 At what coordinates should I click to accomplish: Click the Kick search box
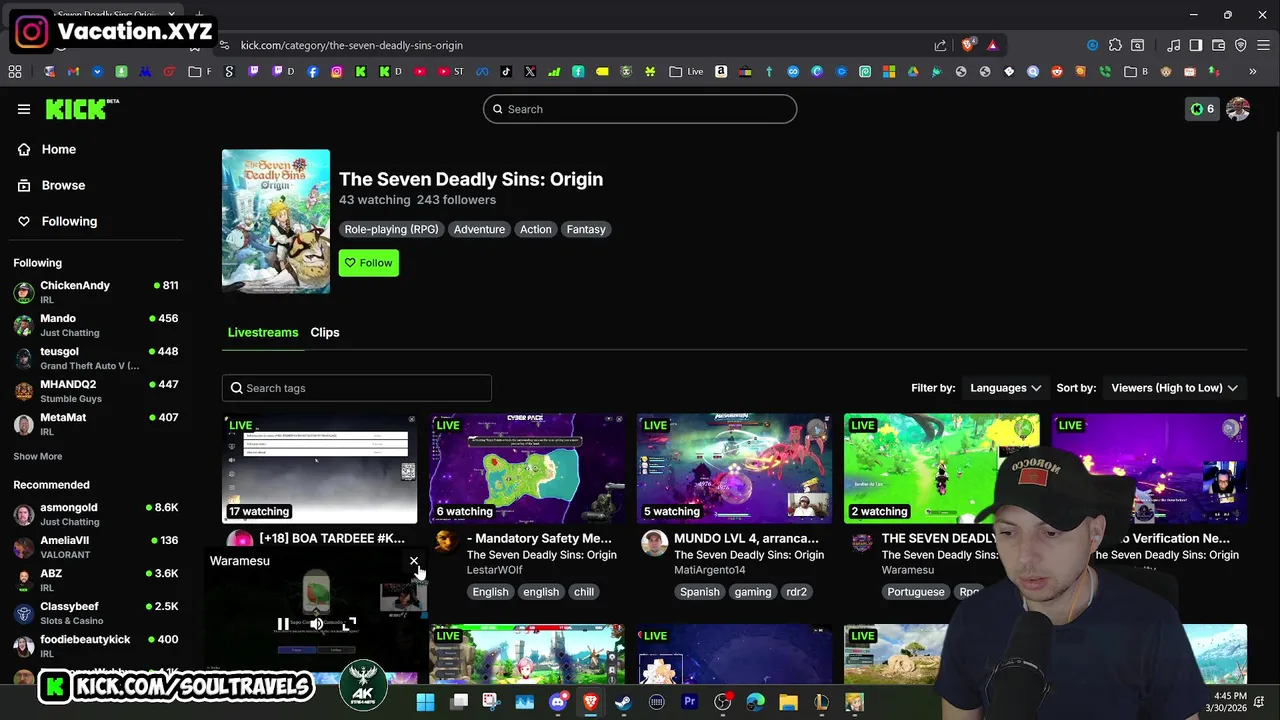point(640,109)
